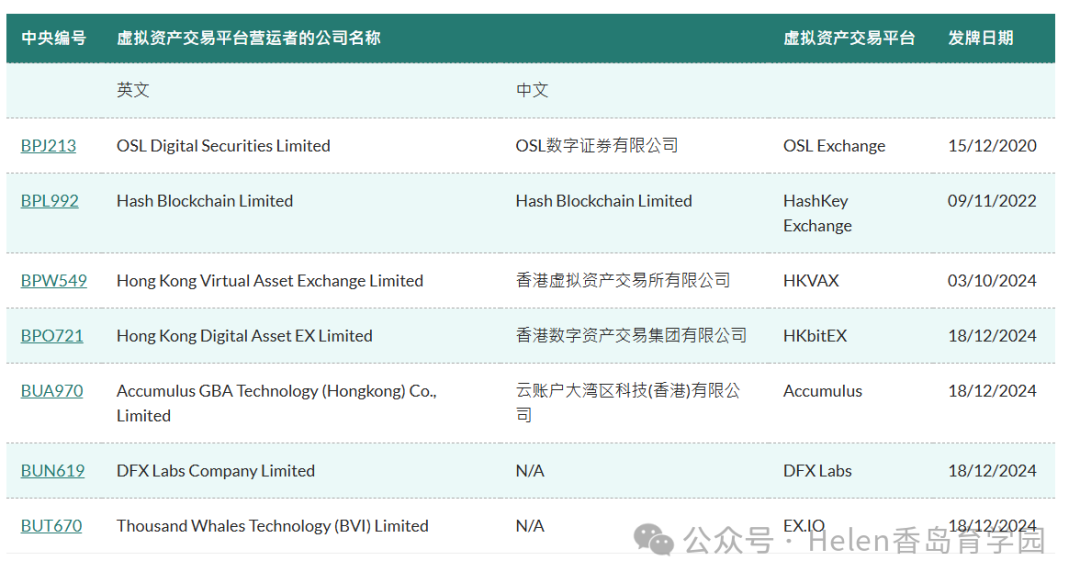Screen dimensions: 1080x583
Task: Open license record BUA970
Action: [x=51, y=391]
